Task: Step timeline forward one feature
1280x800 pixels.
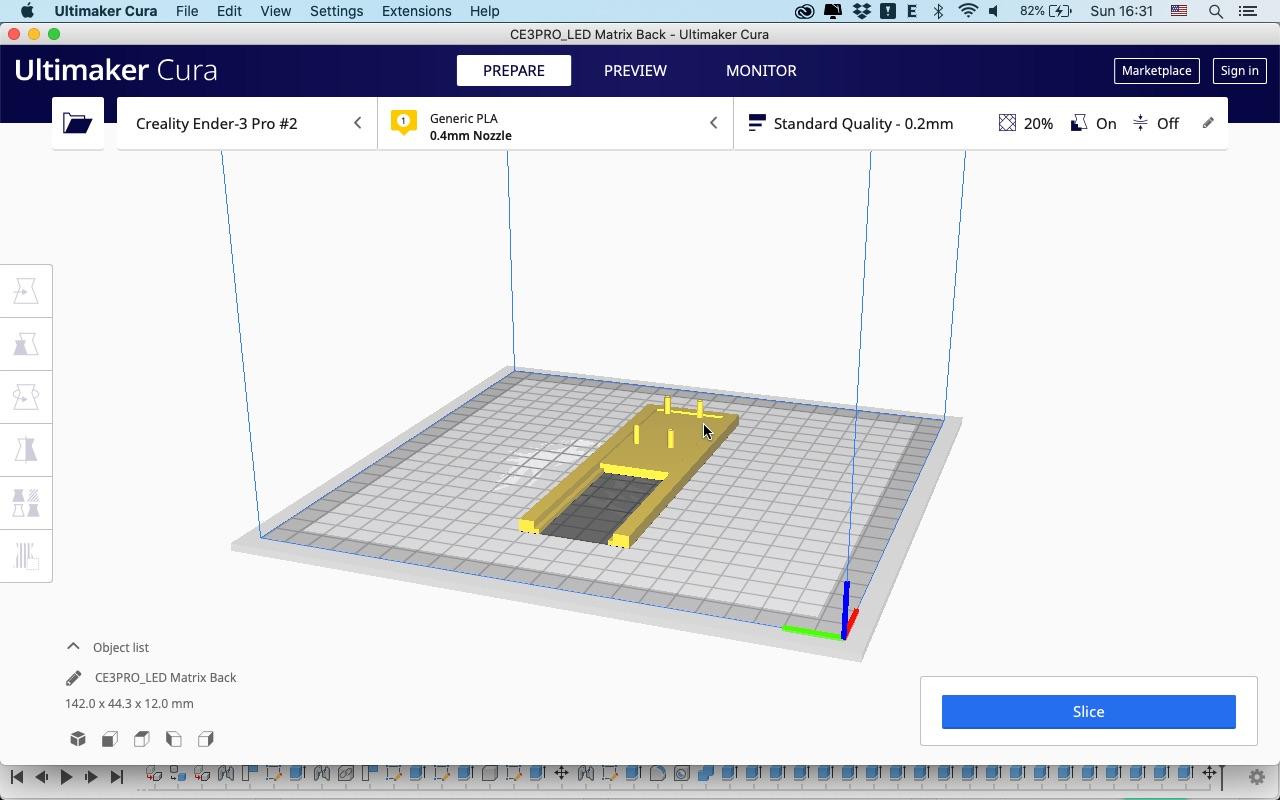Action: [x=91, y=777]
